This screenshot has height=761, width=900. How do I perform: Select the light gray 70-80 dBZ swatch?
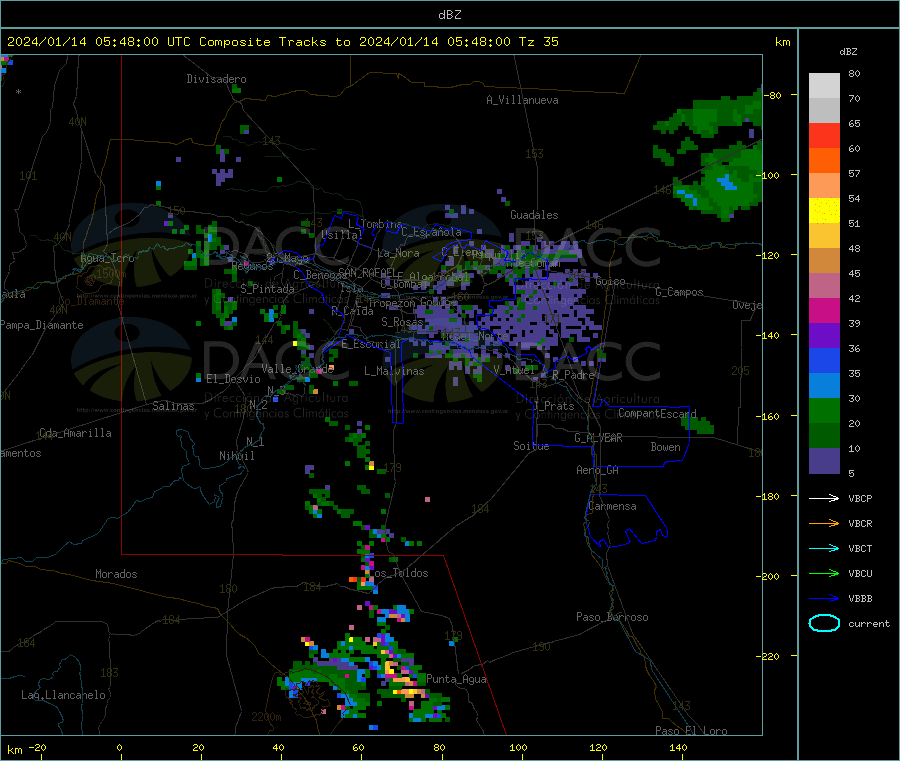pyautogui.click(x=824, y=86)
